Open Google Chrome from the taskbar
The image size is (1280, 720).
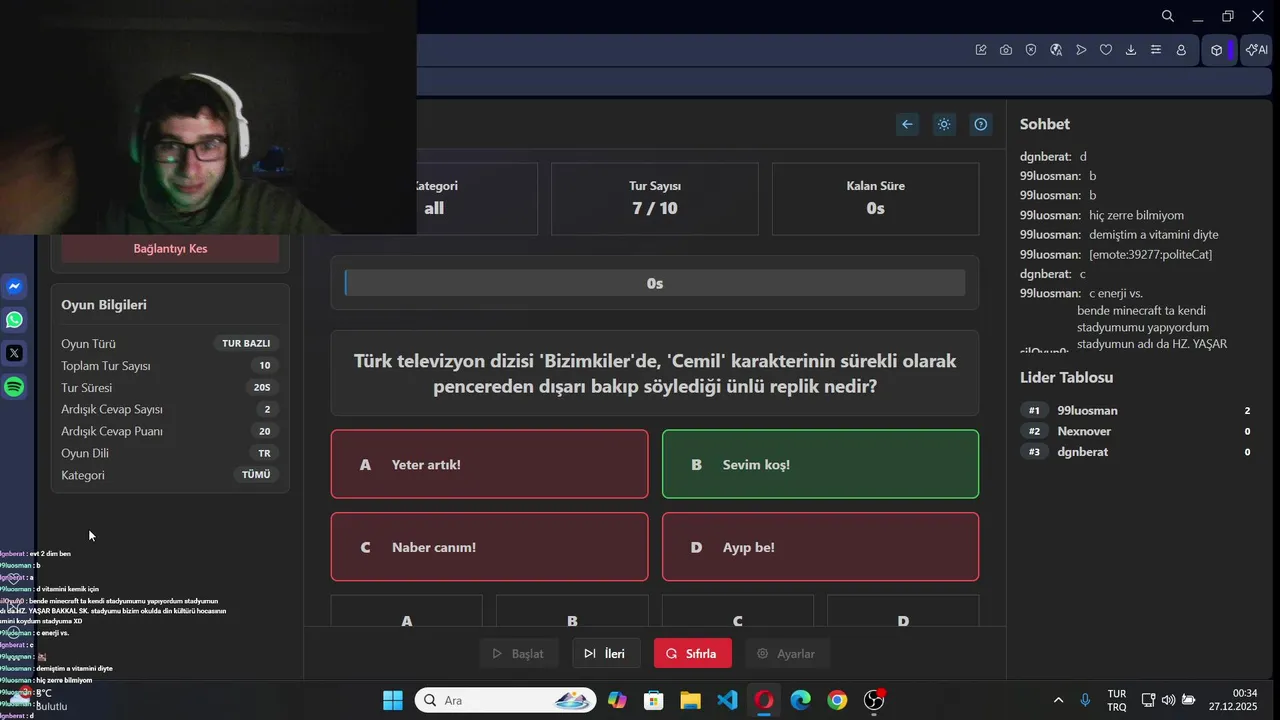pos(837,700)
